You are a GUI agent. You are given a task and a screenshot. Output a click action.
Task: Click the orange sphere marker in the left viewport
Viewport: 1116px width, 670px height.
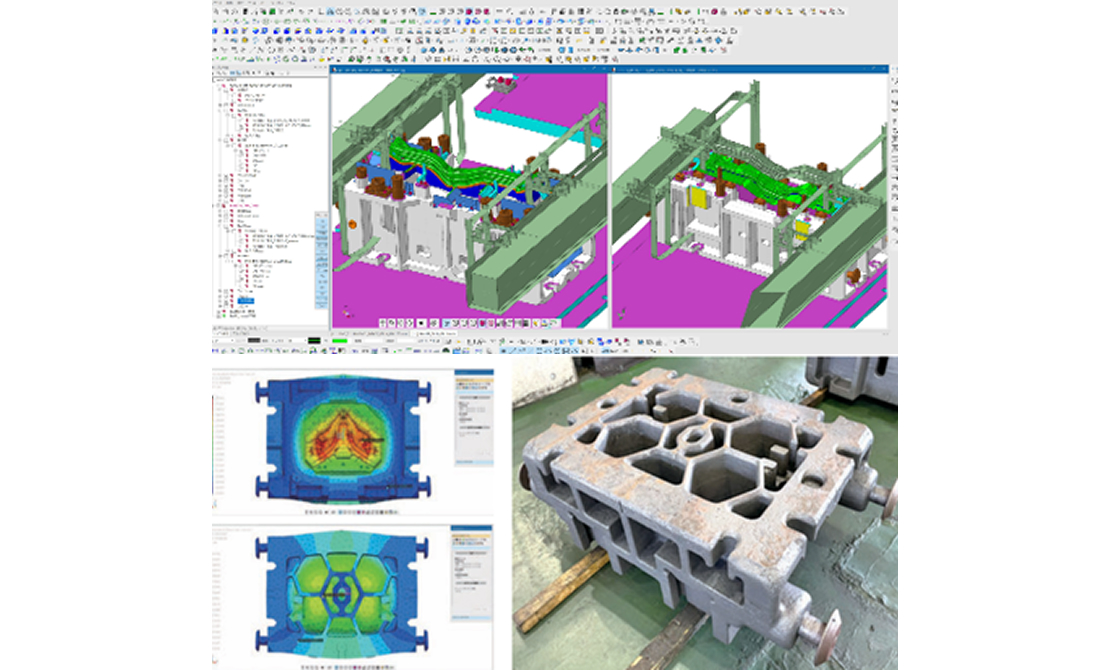pyautogui.click(x=352, y=222)
